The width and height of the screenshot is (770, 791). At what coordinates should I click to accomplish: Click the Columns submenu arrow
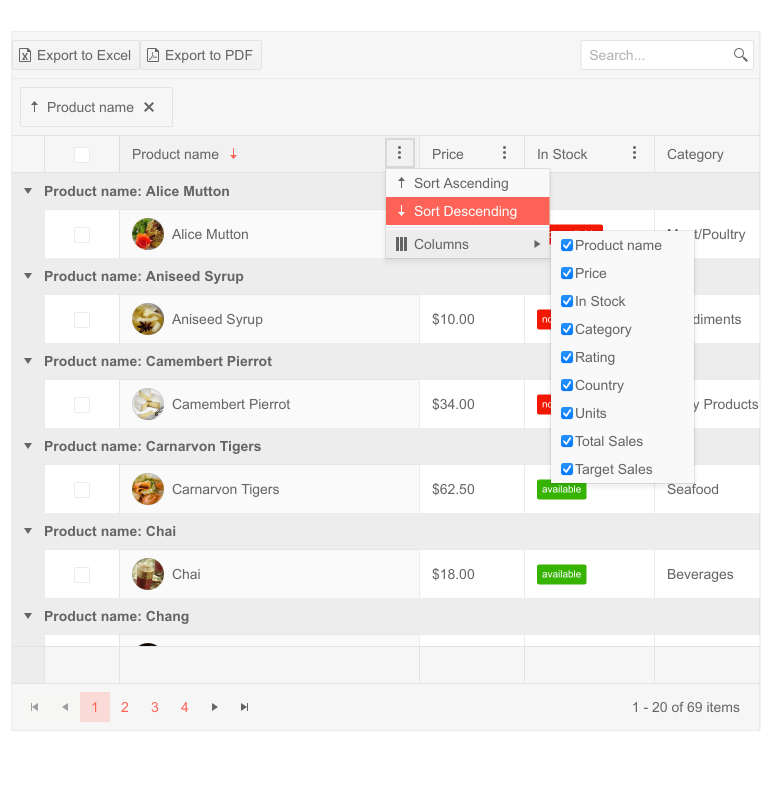(x=537, y=244)
